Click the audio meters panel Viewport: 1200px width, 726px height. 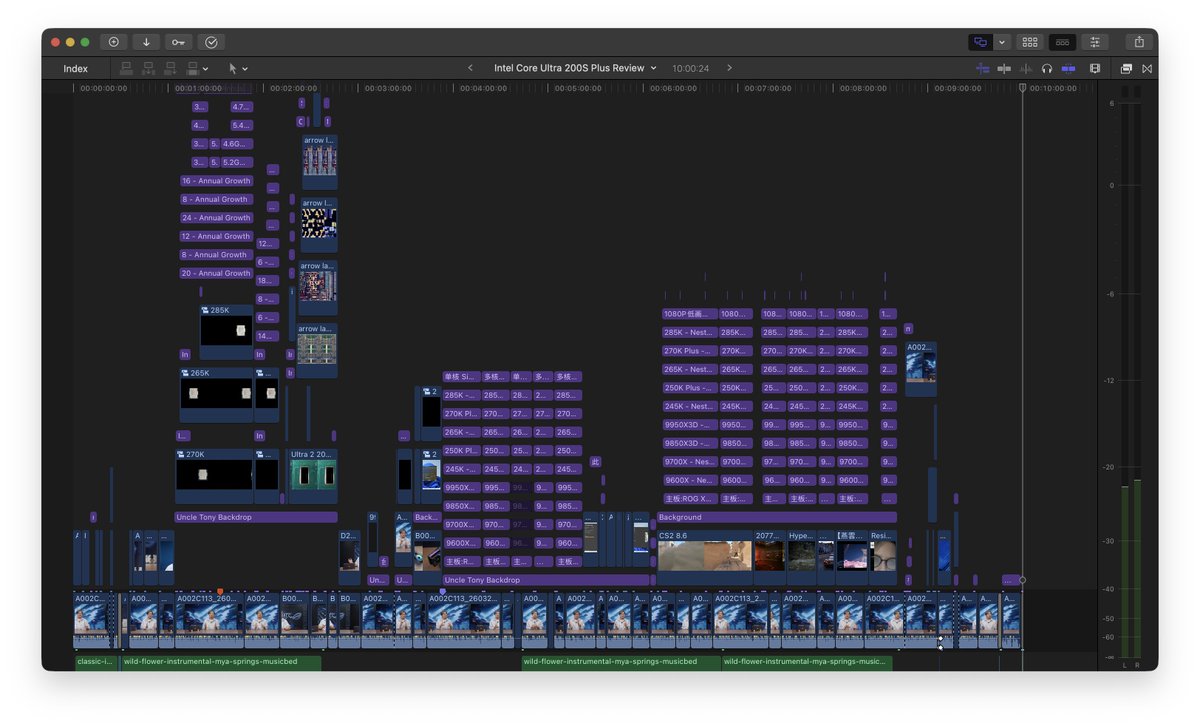(1130, 375)
